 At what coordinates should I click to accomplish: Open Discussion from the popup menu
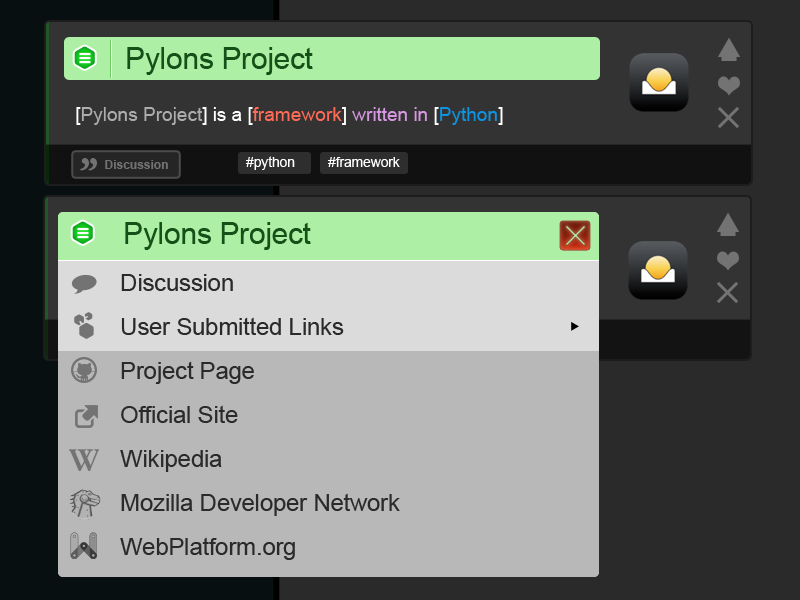[x=329, y=283]
